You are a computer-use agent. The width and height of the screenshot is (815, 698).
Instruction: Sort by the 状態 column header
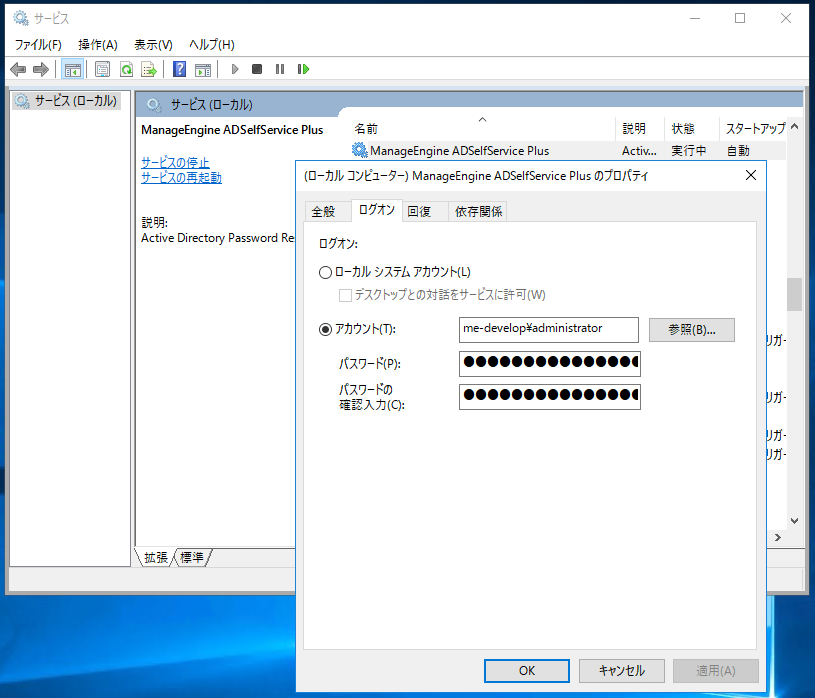tap(692, 128)
